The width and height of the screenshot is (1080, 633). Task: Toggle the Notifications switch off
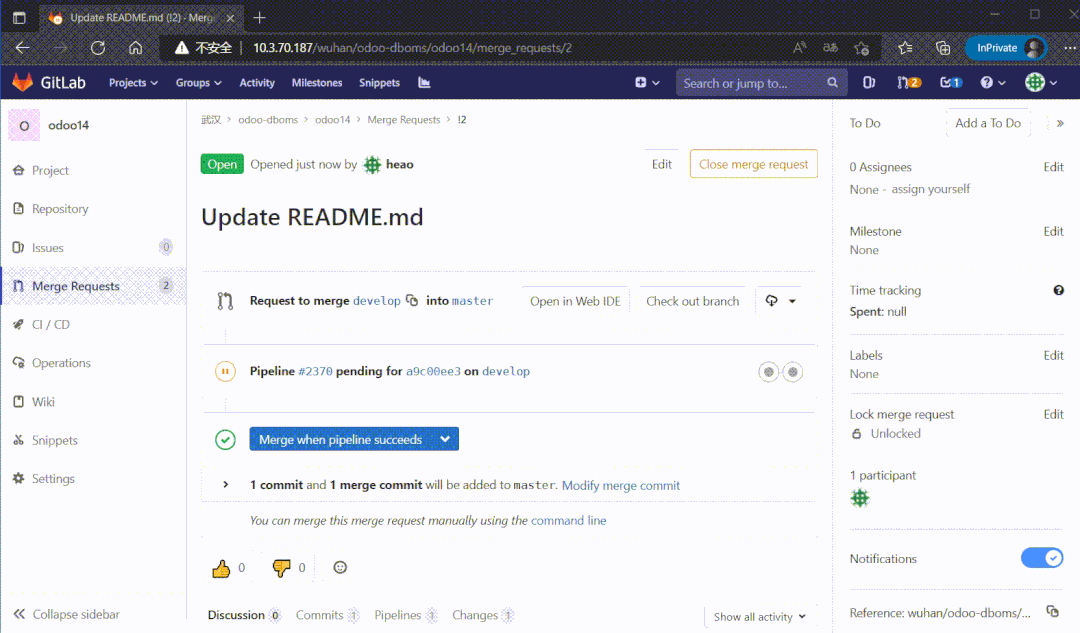click(1041, 558)
